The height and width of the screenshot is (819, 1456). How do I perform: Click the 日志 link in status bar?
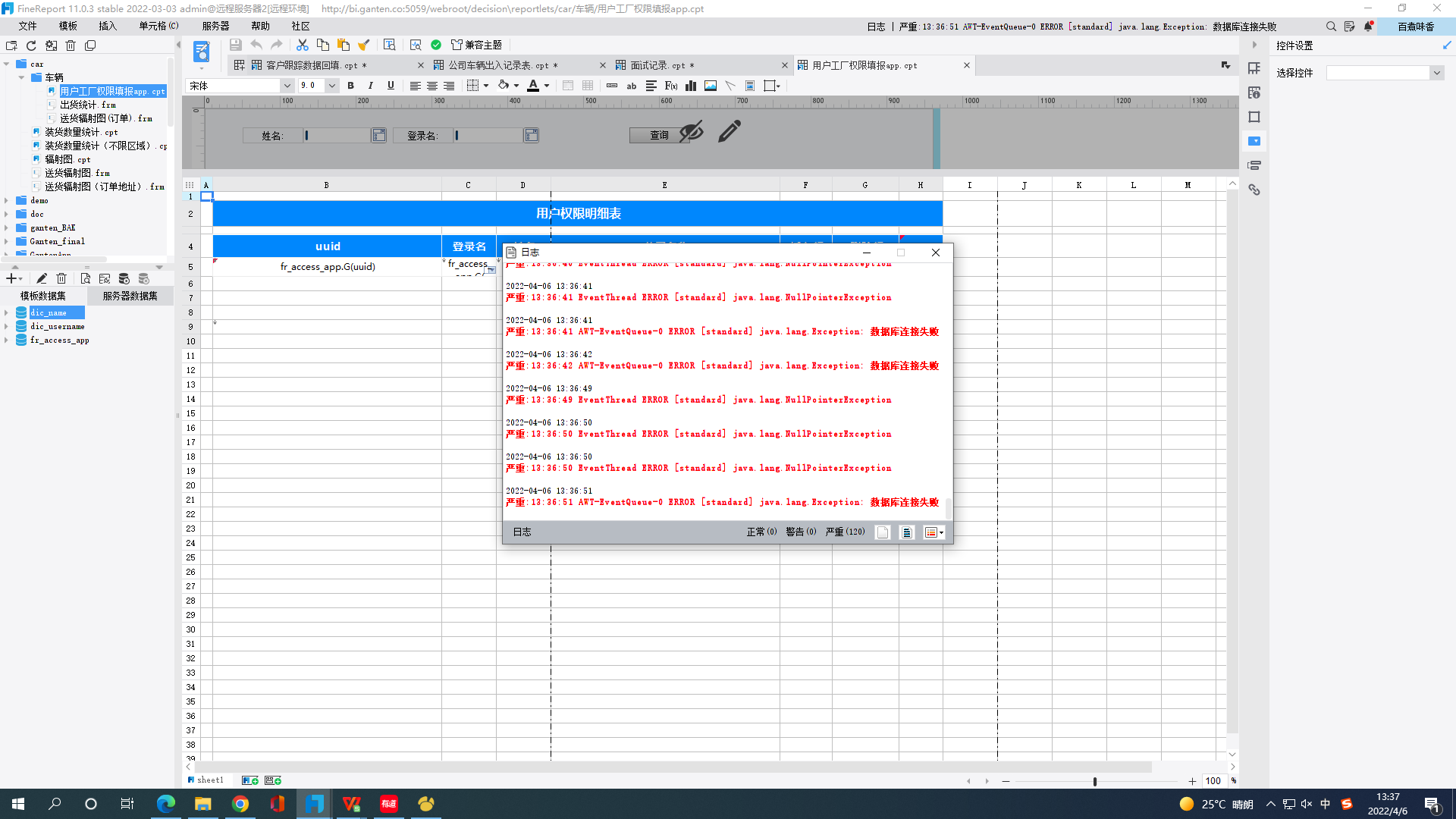(876, 27)
